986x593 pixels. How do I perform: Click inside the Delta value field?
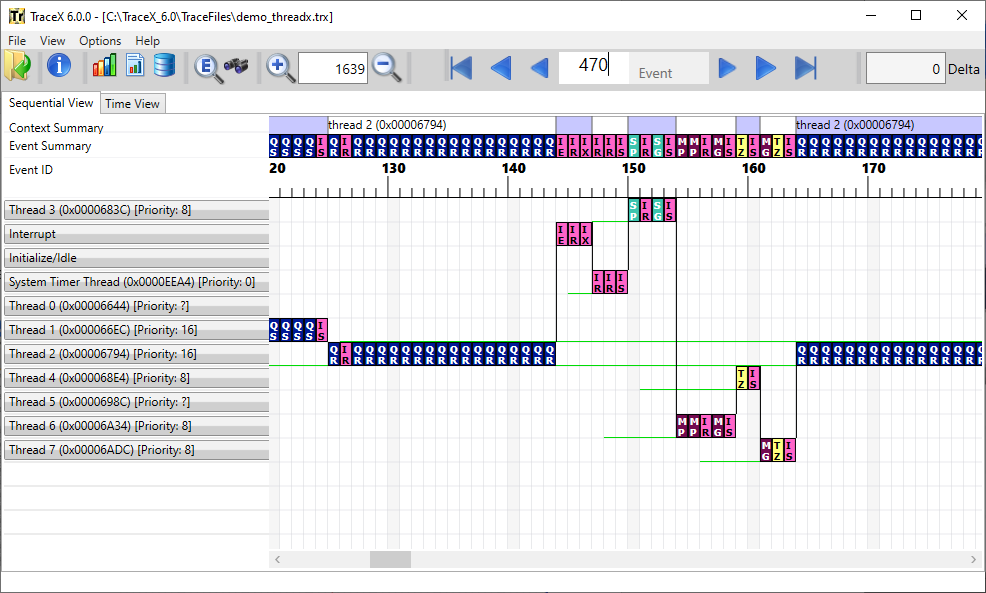pyautogui.click(x=905, y=67)
